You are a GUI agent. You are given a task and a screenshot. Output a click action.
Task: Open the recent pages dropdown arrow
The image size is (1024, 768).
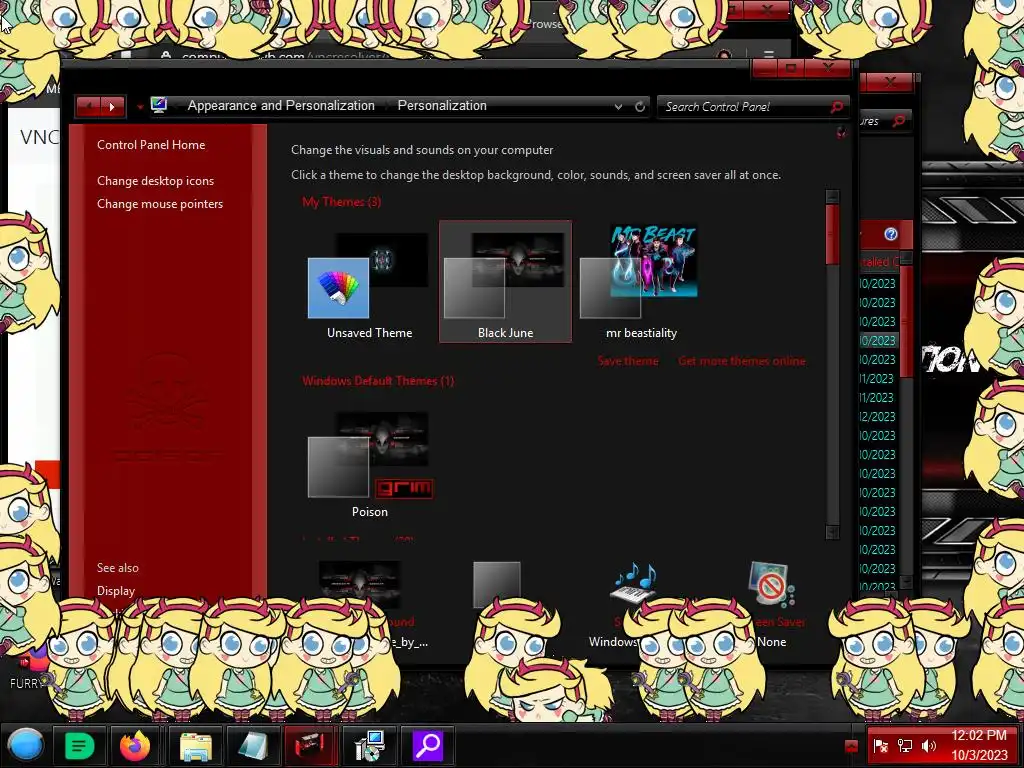pyautogui.click(x=140, y=106)
